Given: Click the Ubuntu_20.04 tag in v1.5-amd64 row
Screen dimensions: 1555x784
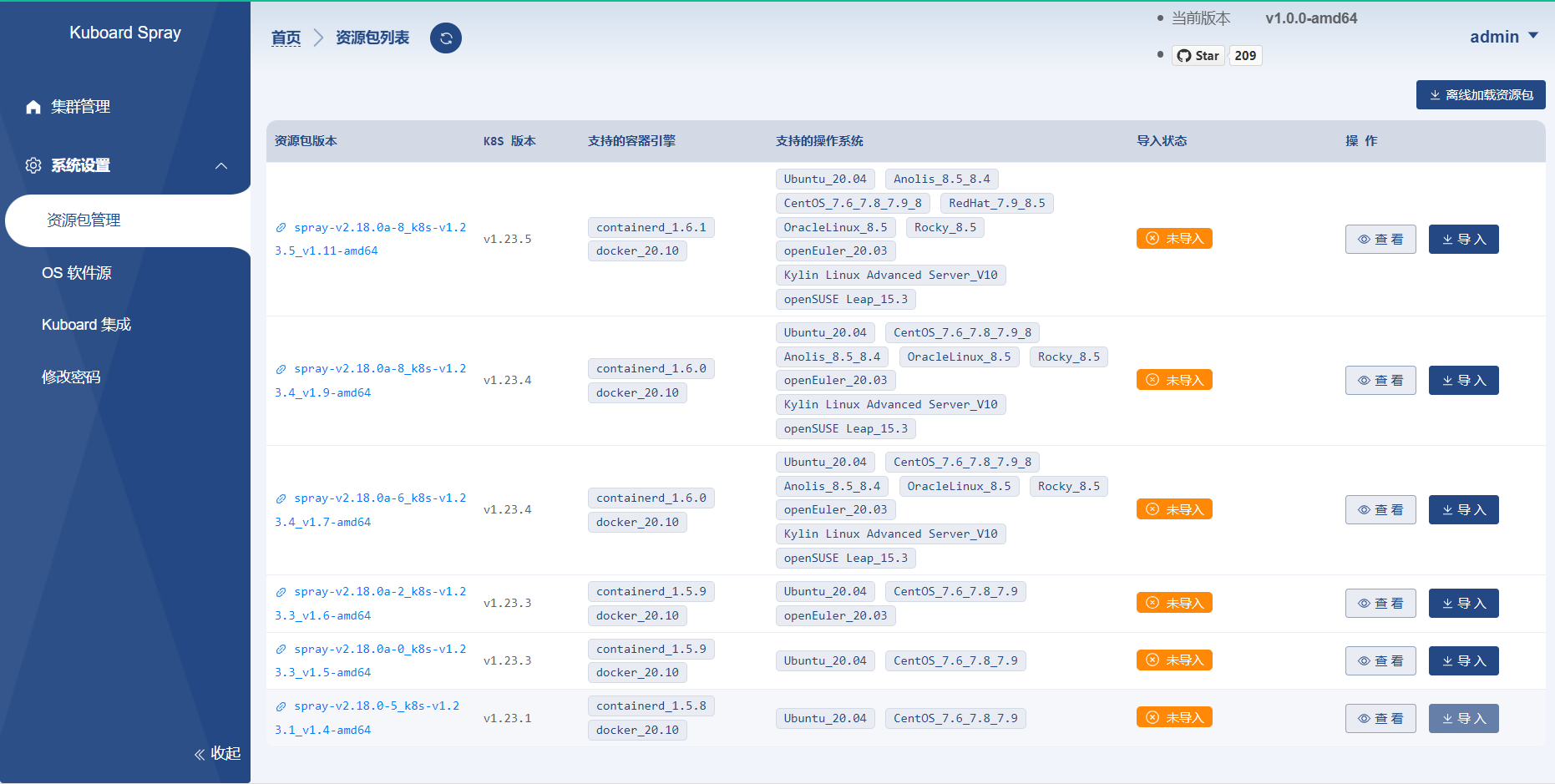Looking at the screenshot, I should click(x=825, y=661).
